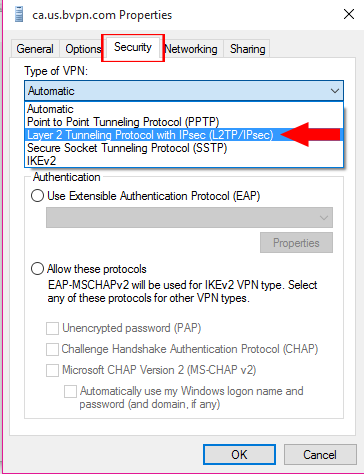Enable Microsoft CHAP Version 2 checkbox
This screenshot has height=474, width=364.
(52, 370)
